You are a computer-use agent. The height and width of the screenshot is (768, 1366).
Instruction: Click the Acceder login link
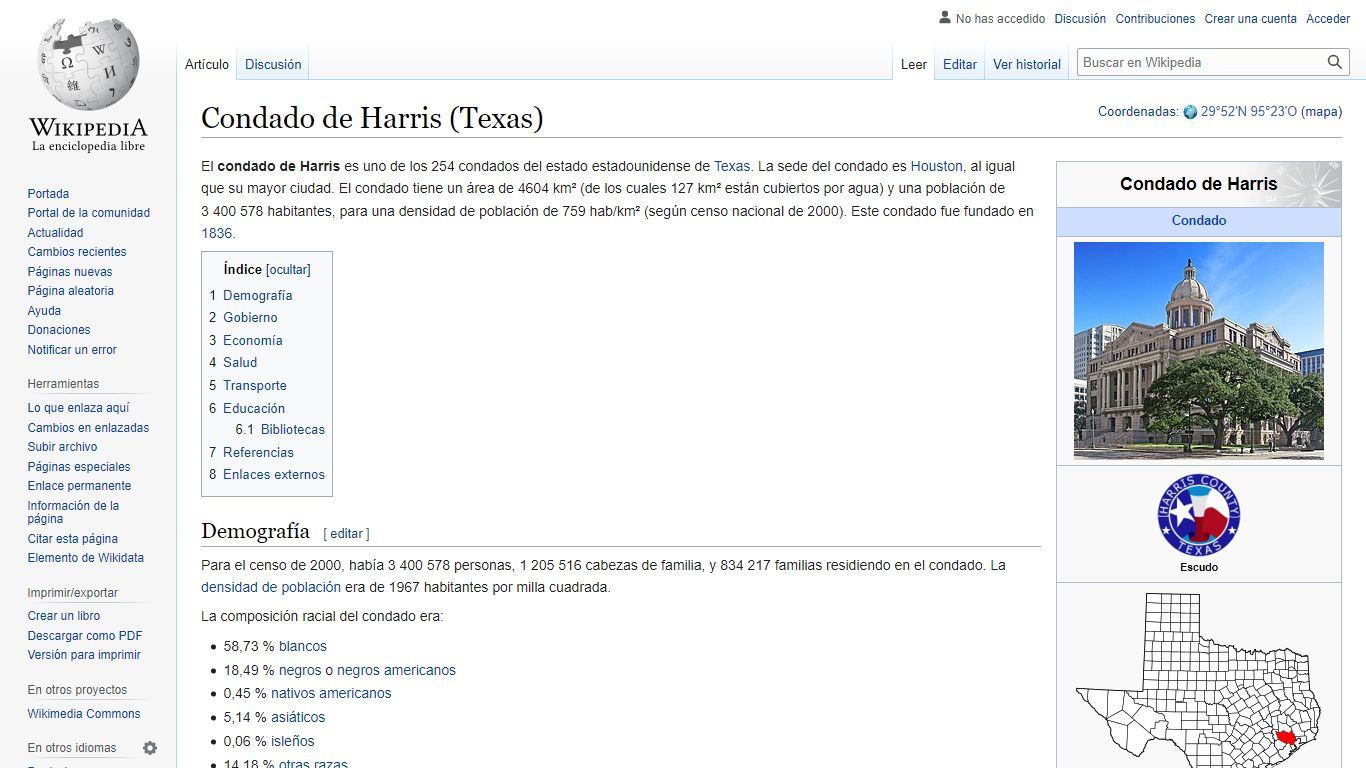(x=1328, y=19)
